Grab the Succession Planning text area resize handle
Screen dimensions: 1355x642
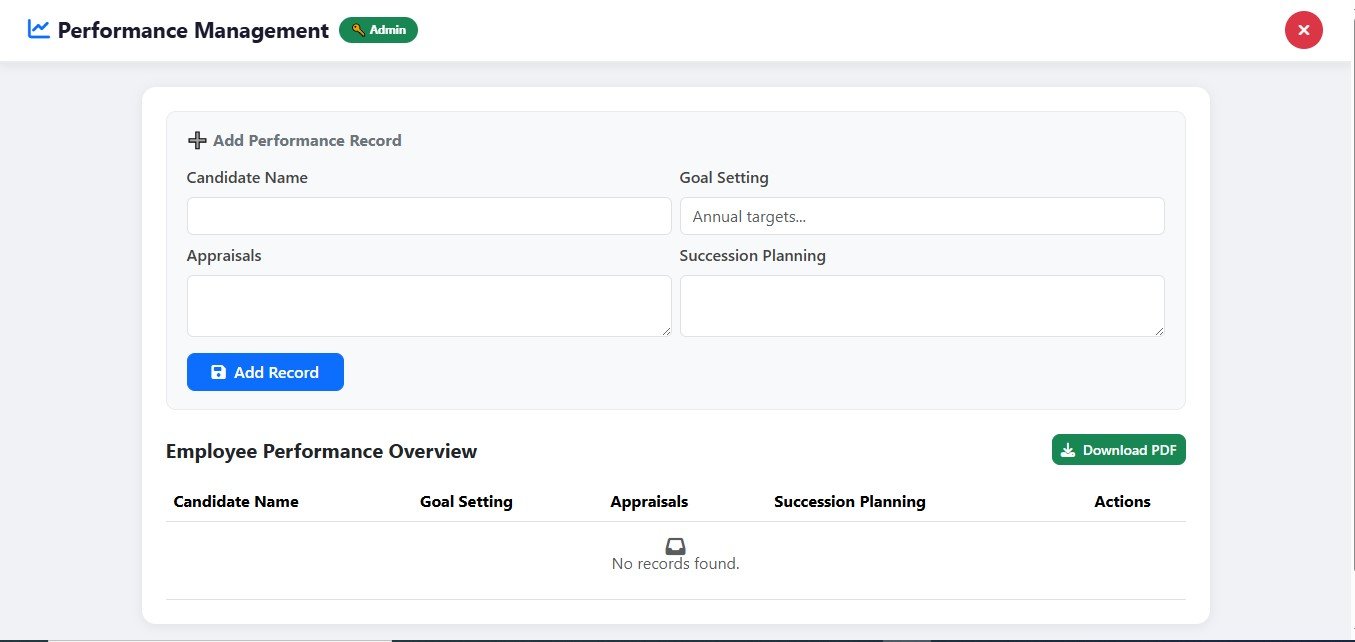click(1158, 330)
